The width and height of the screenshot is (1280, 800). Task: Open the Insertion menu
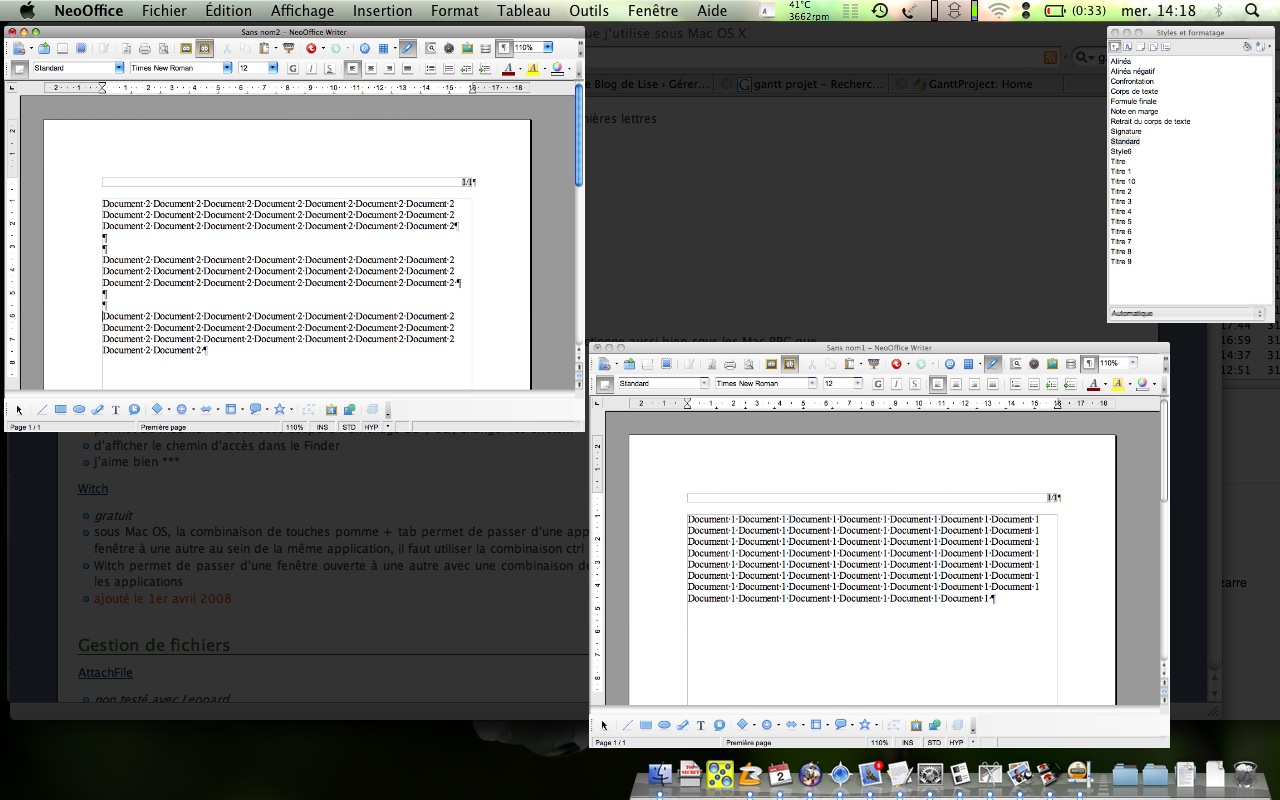pyautogui.click(x=382, y=11)
